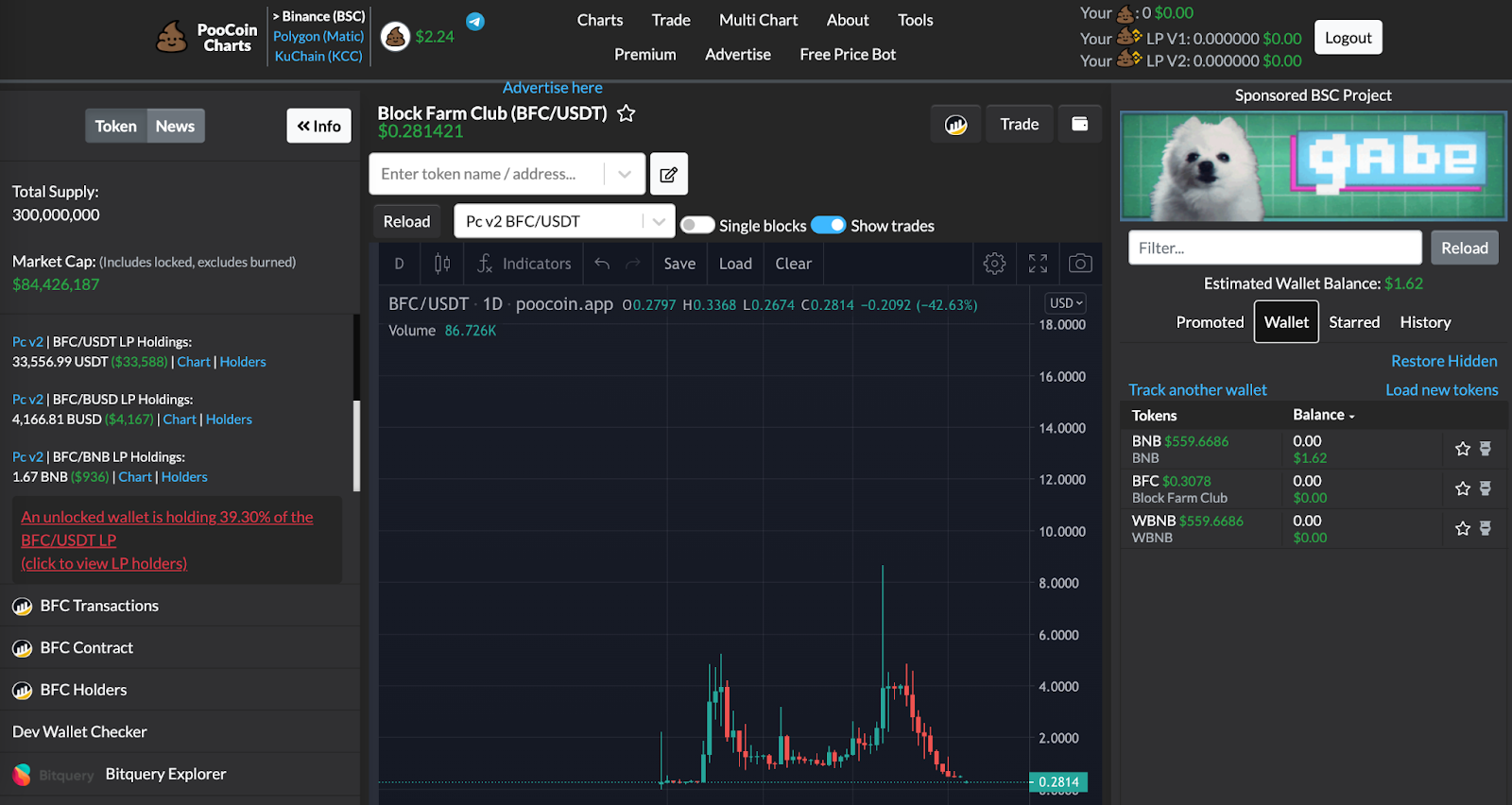Select the Promoted tab

[1210, 322]
